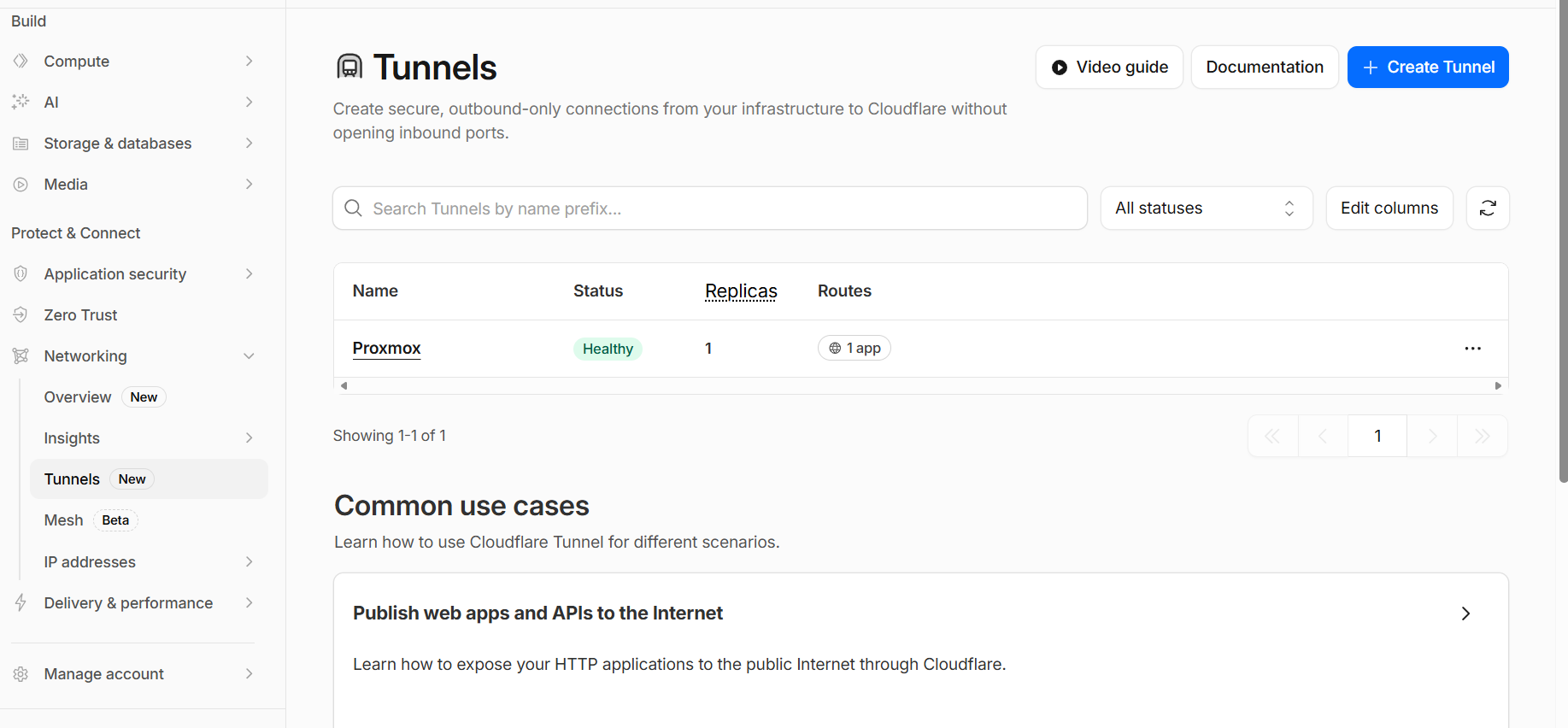Screen dimensions: 1568x728
Task: Go to the next results page
Action: (x=1432, y=437)
